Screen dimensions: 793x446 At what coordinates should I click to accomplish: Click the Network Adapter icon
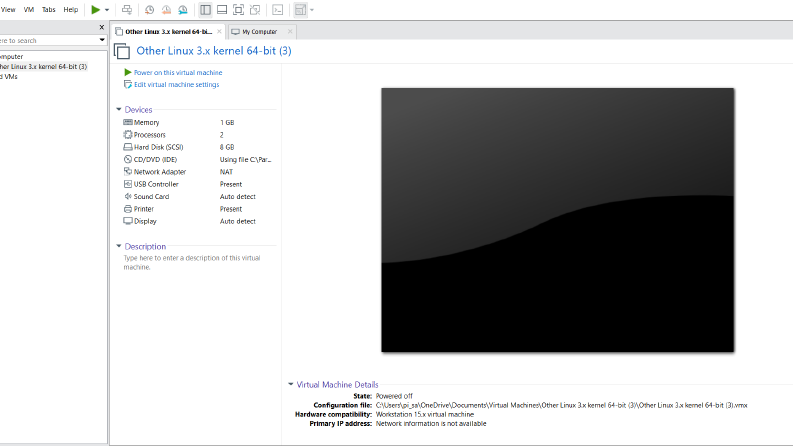click(128, 171)
